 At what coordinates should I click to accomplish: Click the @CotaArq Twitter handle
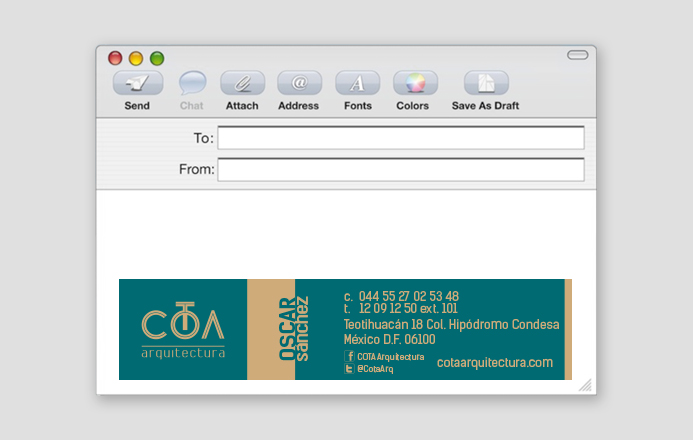[x=375, y=369]
